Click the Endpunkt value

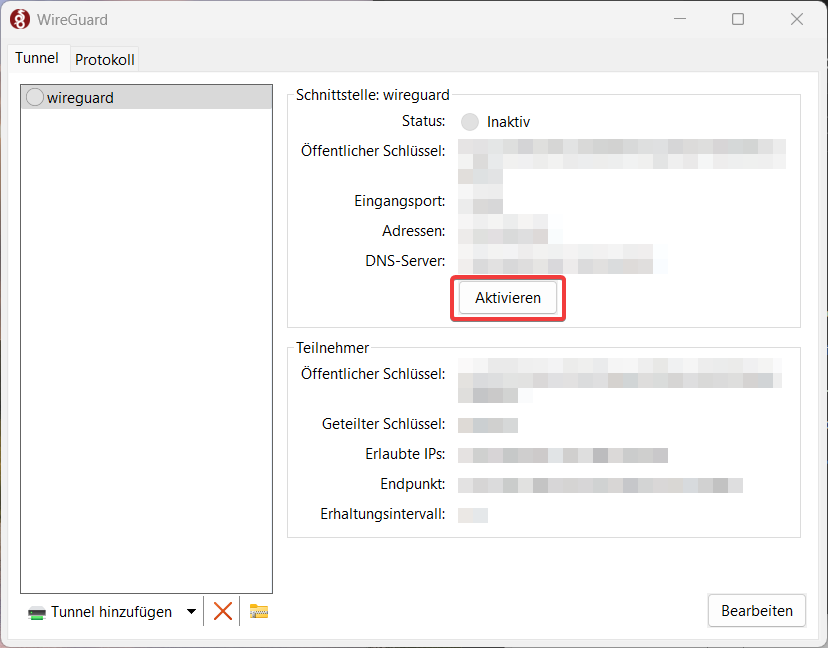click(x=600, y=485)
